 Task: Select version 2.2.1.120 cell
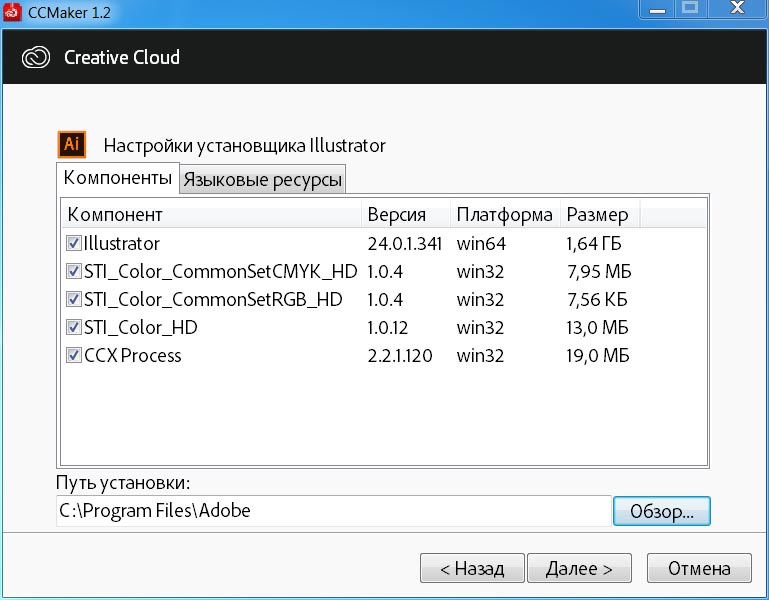pyautogui.click(x=400, y=355)
